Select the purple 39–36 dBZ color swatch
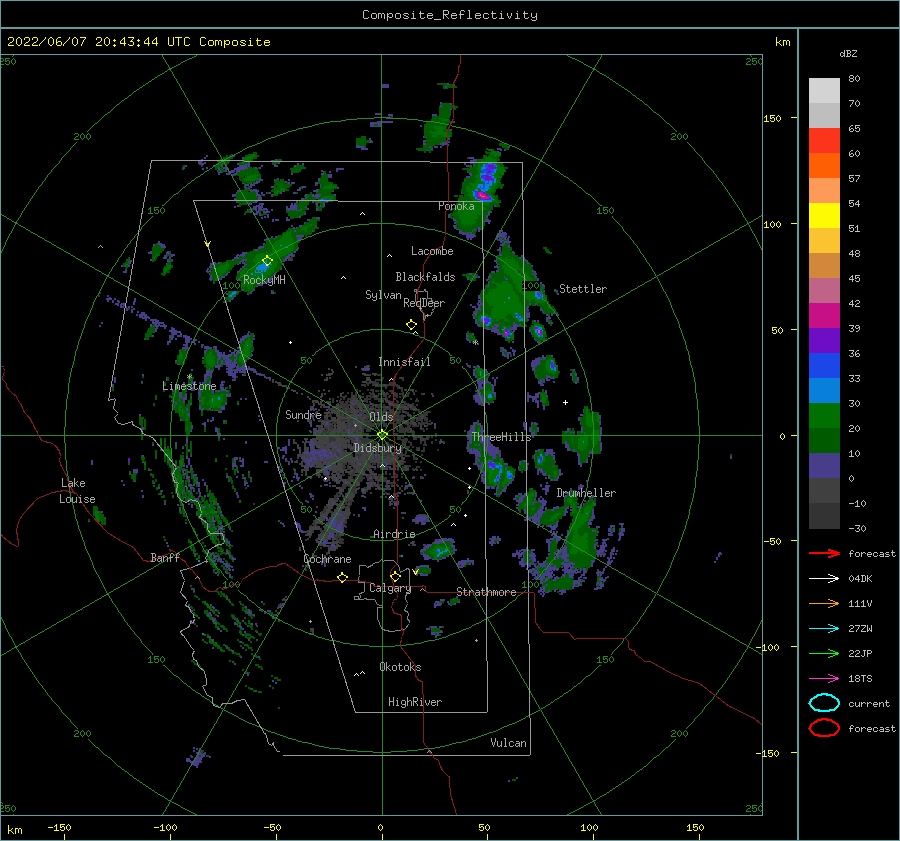 pos(824,341)
